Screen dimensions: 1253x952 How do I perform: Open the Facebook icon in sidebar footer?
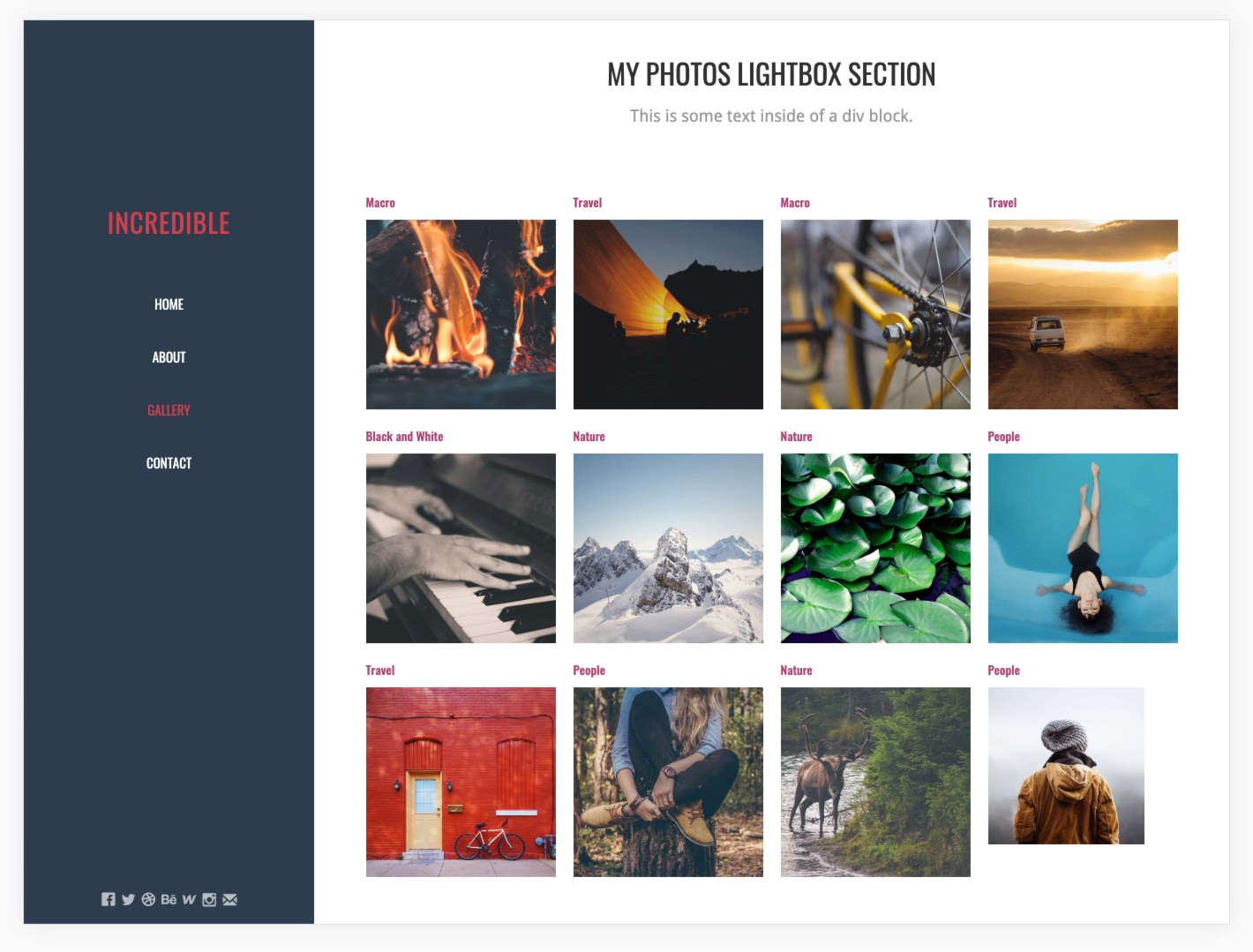[x=108, y=899]
